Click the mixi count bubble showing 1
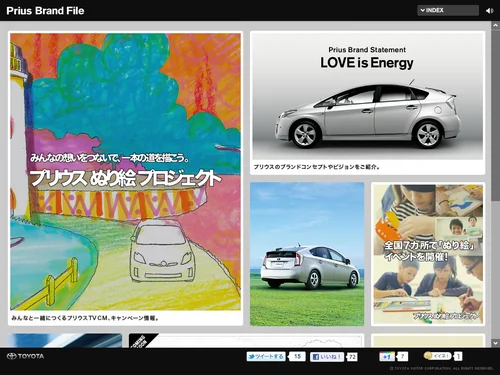The width and height of the screenshot is (500, 375). (x=458, y=356)
